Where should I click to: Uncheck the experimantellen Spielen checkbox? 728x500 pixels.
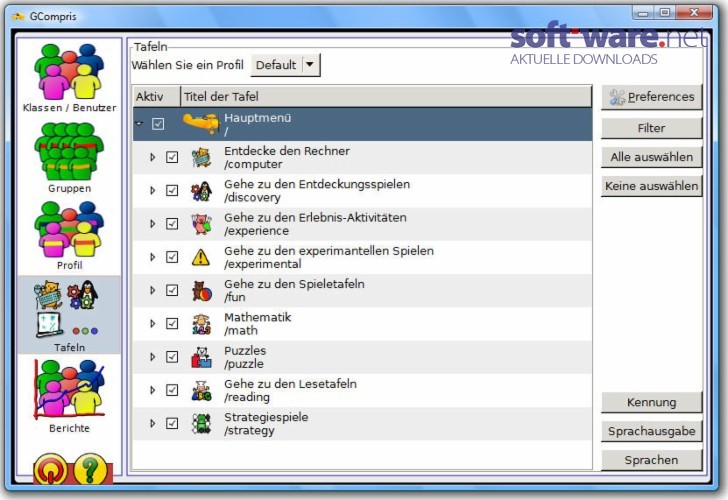(x=172, y=257)
